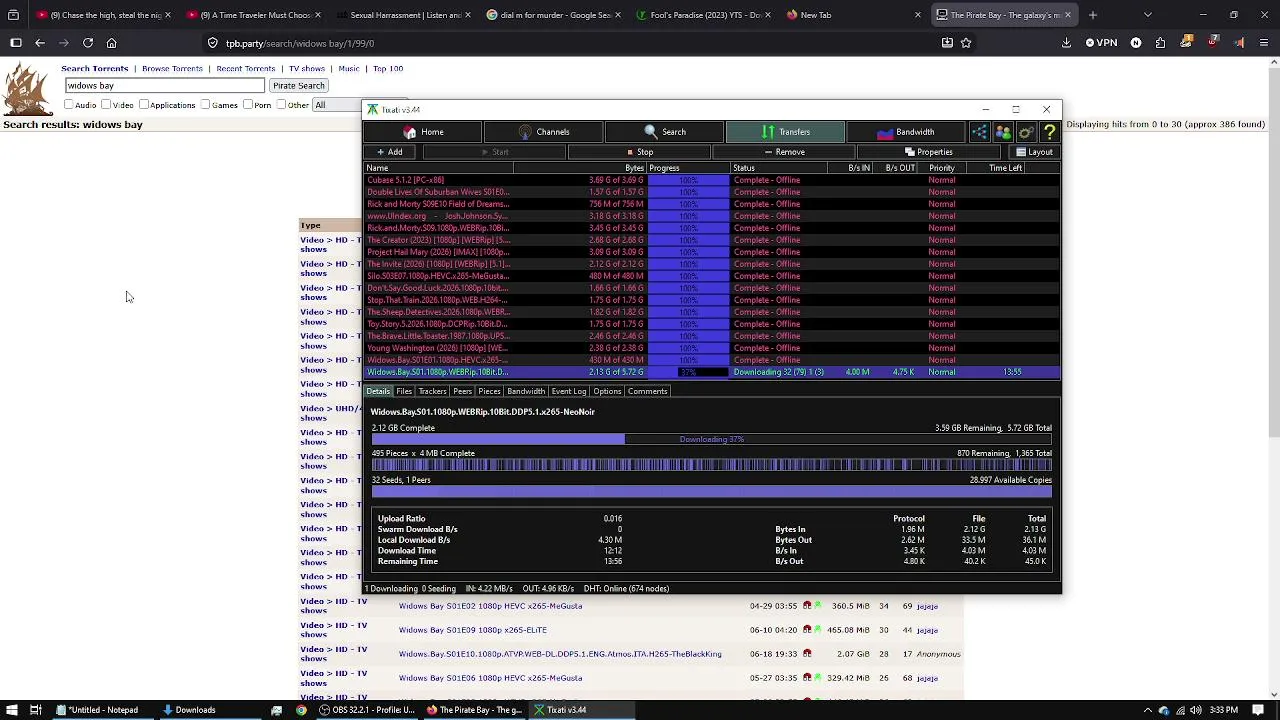Switch to the Peers tab in Tixati
1280x720 pixels.
(462, 391)
